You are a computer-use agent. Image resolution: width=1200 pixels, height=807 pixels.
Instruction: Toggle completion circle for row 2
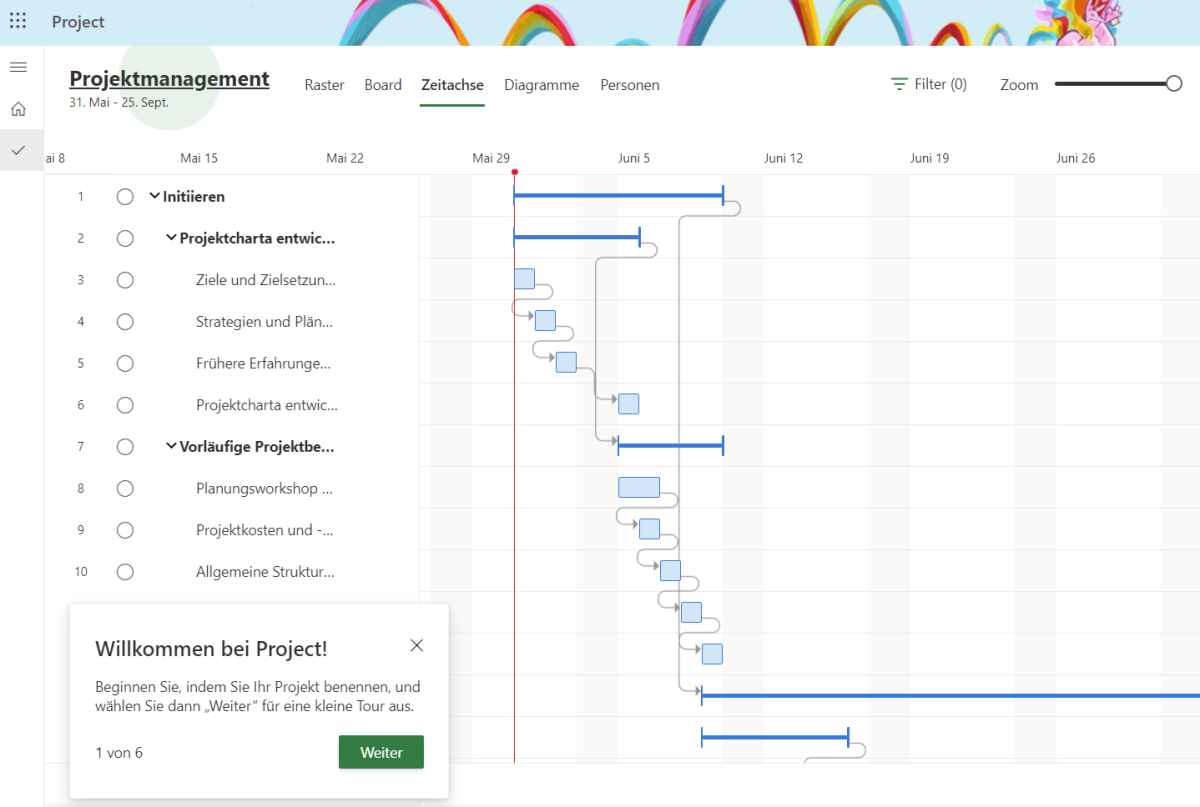pos(125,238)
